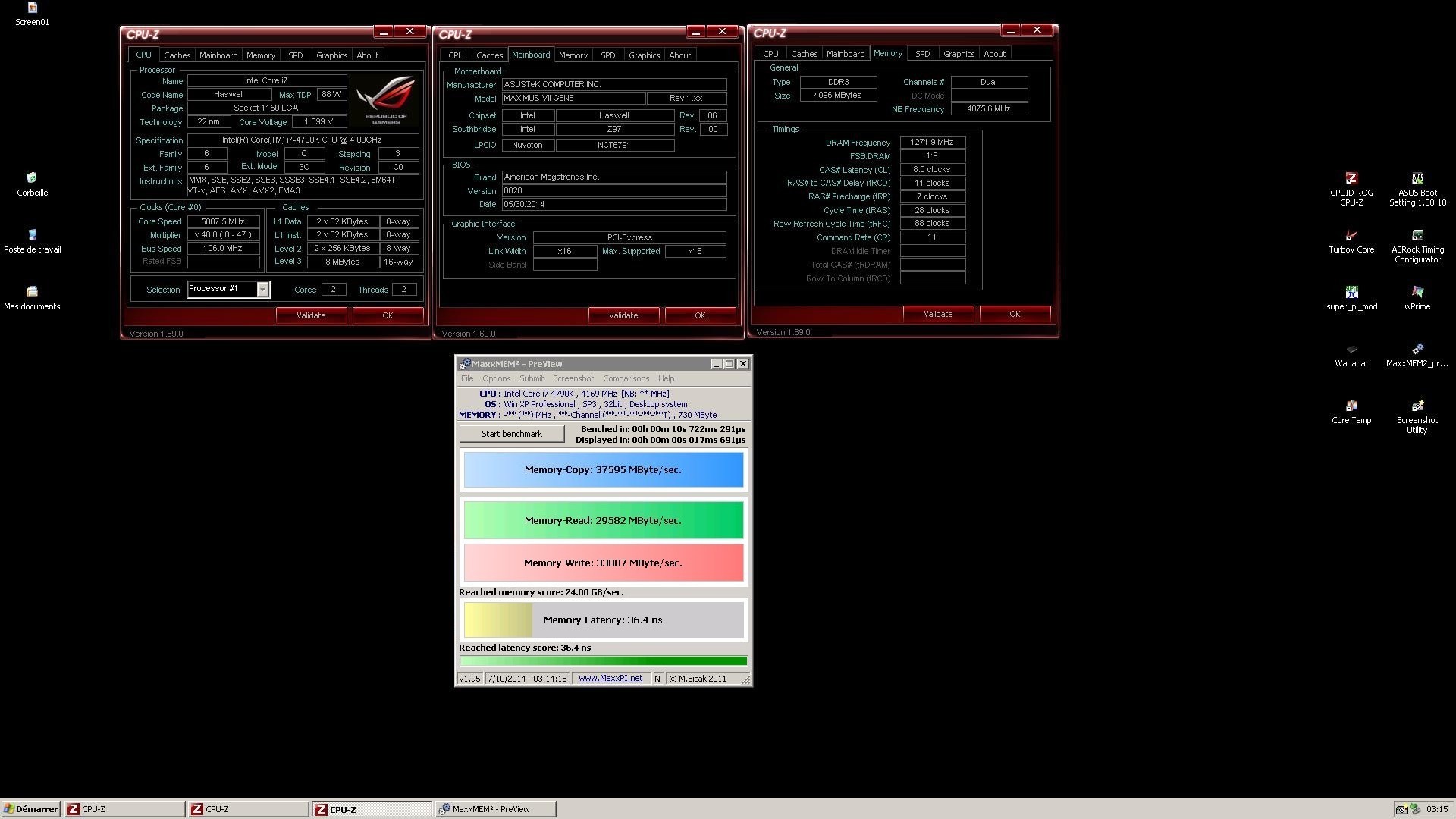Open SPD tab in Memory CPU-Z window

click(x=922, y=54)
